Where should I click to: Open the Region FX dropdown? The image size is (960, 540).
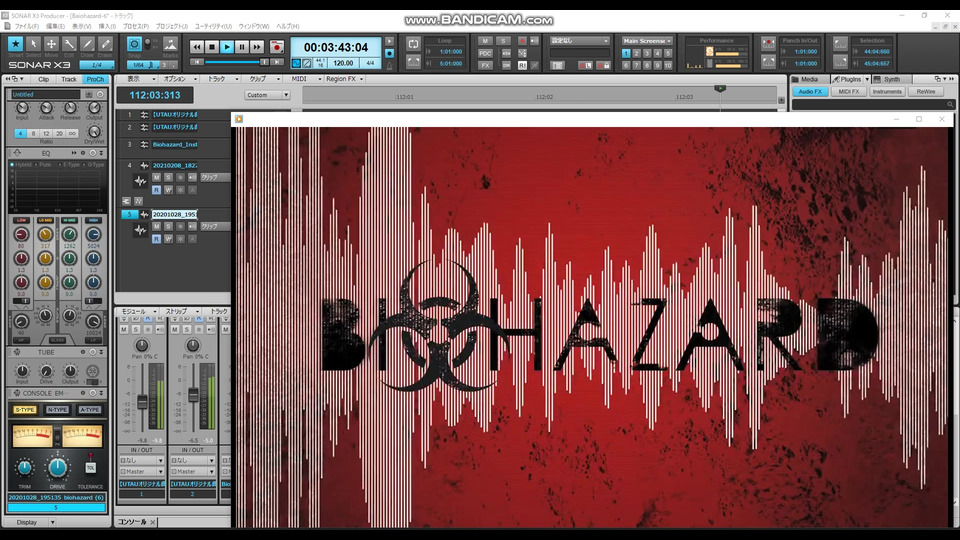click(x=345, y=79)
